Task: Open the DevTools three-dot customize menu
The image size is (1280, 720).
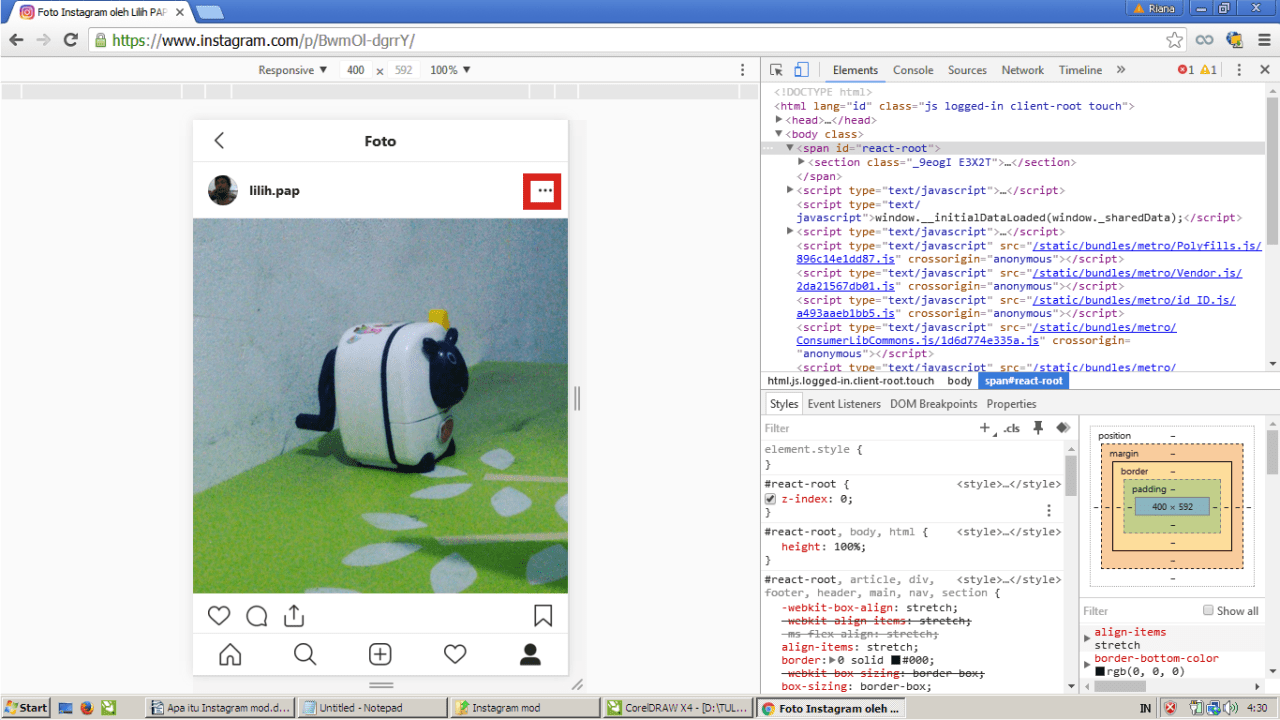Action: 1239,70
